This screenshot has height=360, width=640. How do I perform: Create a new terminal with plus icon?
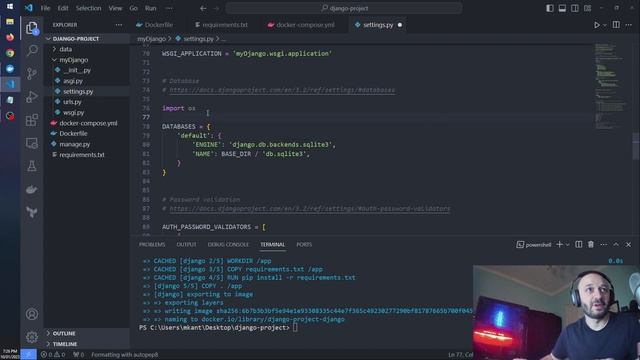(560, 244)
